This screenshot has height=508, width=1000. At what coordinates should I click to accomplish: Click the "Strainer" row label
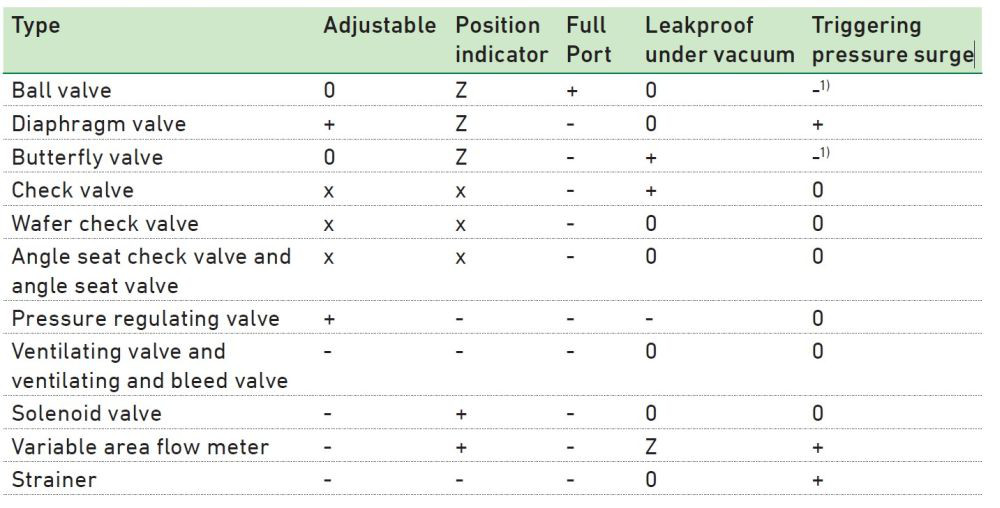pos(54,479)
